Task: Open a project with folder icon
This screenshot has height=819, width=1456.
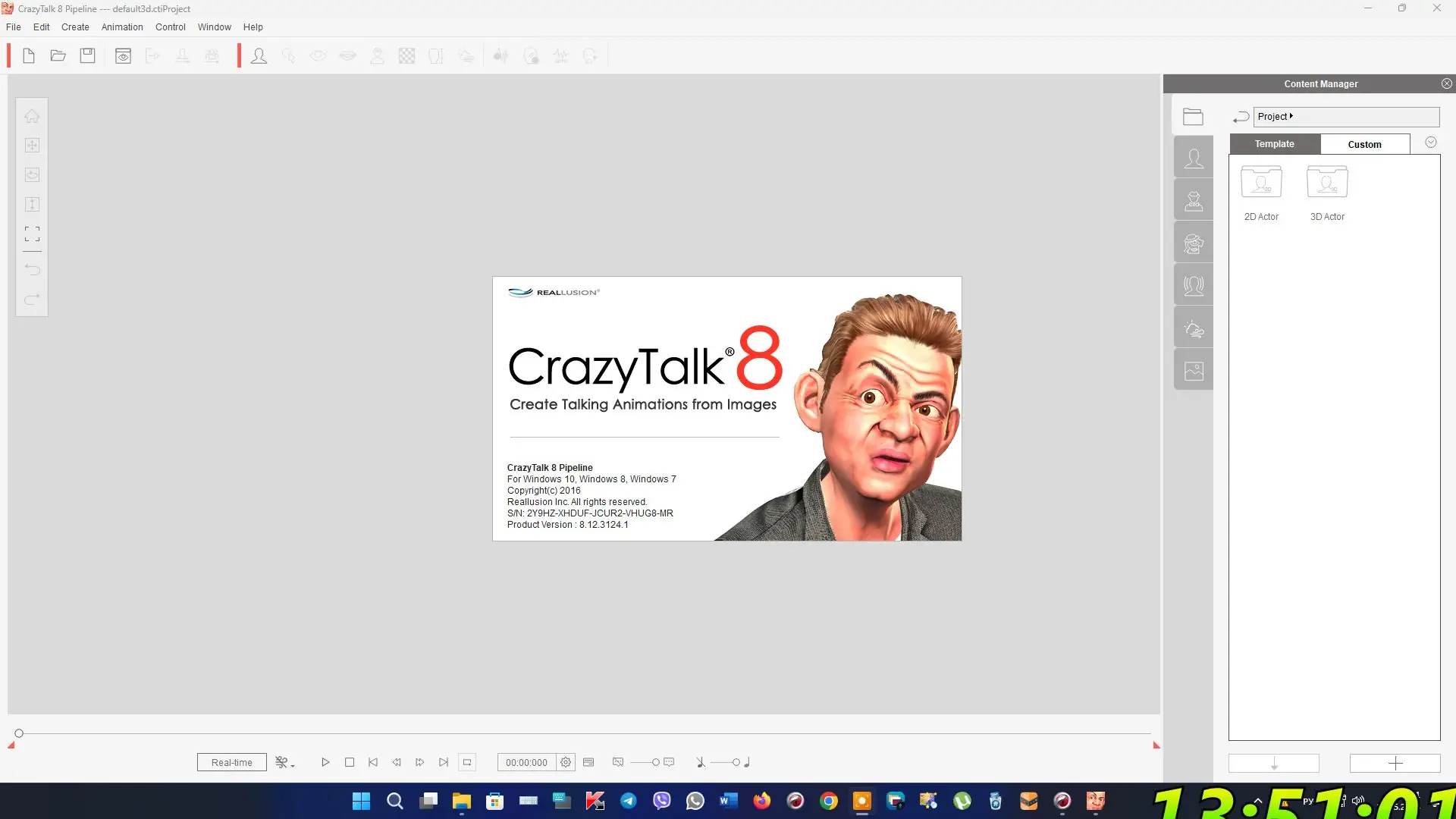Action: pyautogui.click(x=58, y=56)
